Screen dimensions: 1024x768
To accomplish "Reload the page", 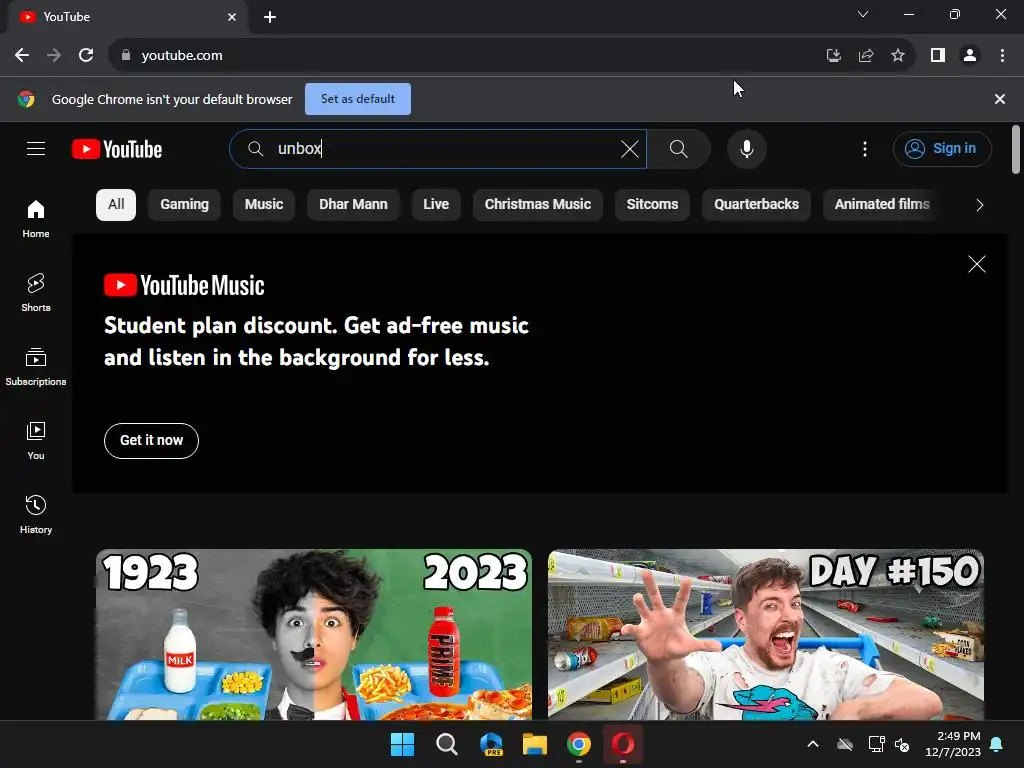I will click(x=86, y=56).
